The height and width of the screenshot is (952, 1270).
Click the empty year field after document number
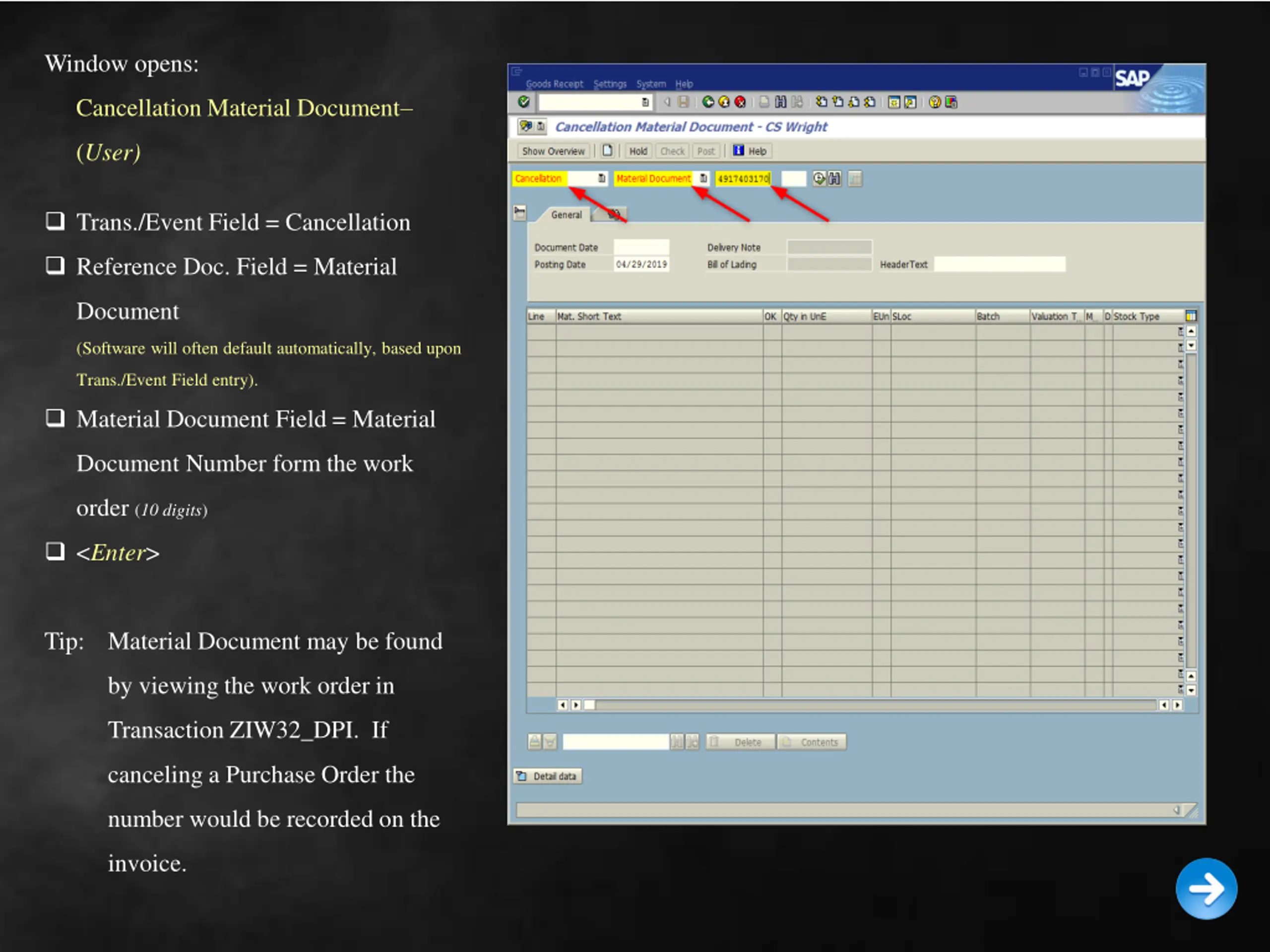[x=793, y=178]
